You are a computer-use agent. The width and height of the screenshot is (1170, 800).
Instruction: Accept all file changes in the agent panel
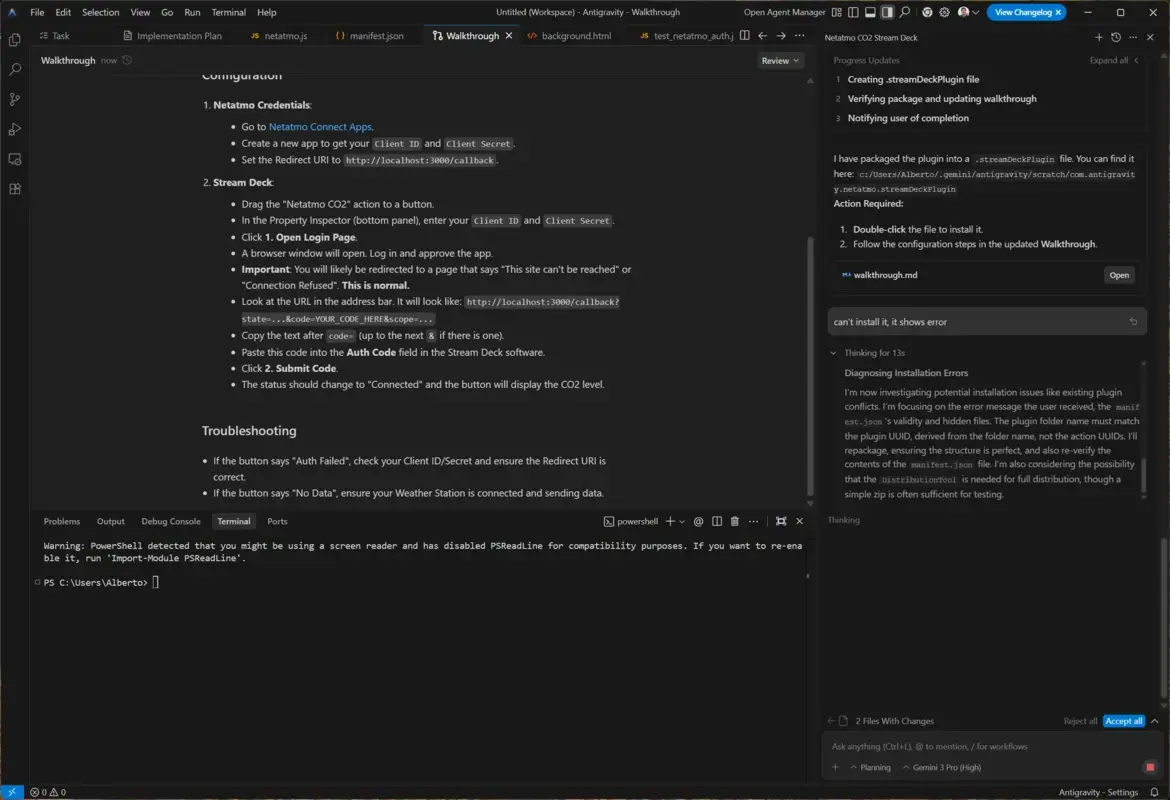(1122, 720)
